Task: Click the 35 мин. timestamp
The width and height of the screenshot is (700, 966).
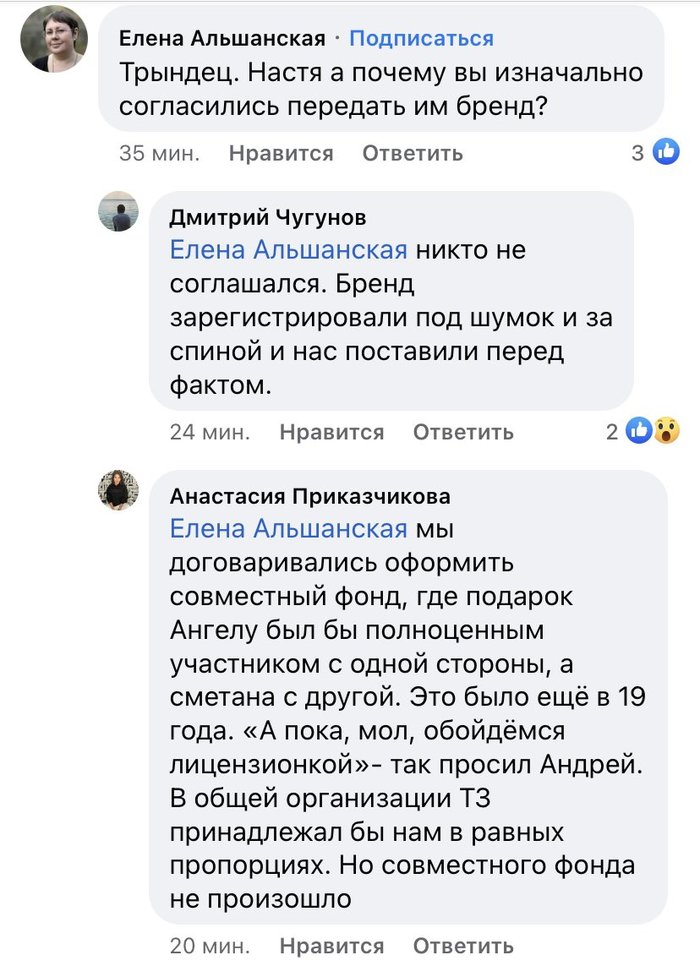Action: coord(160,153)
